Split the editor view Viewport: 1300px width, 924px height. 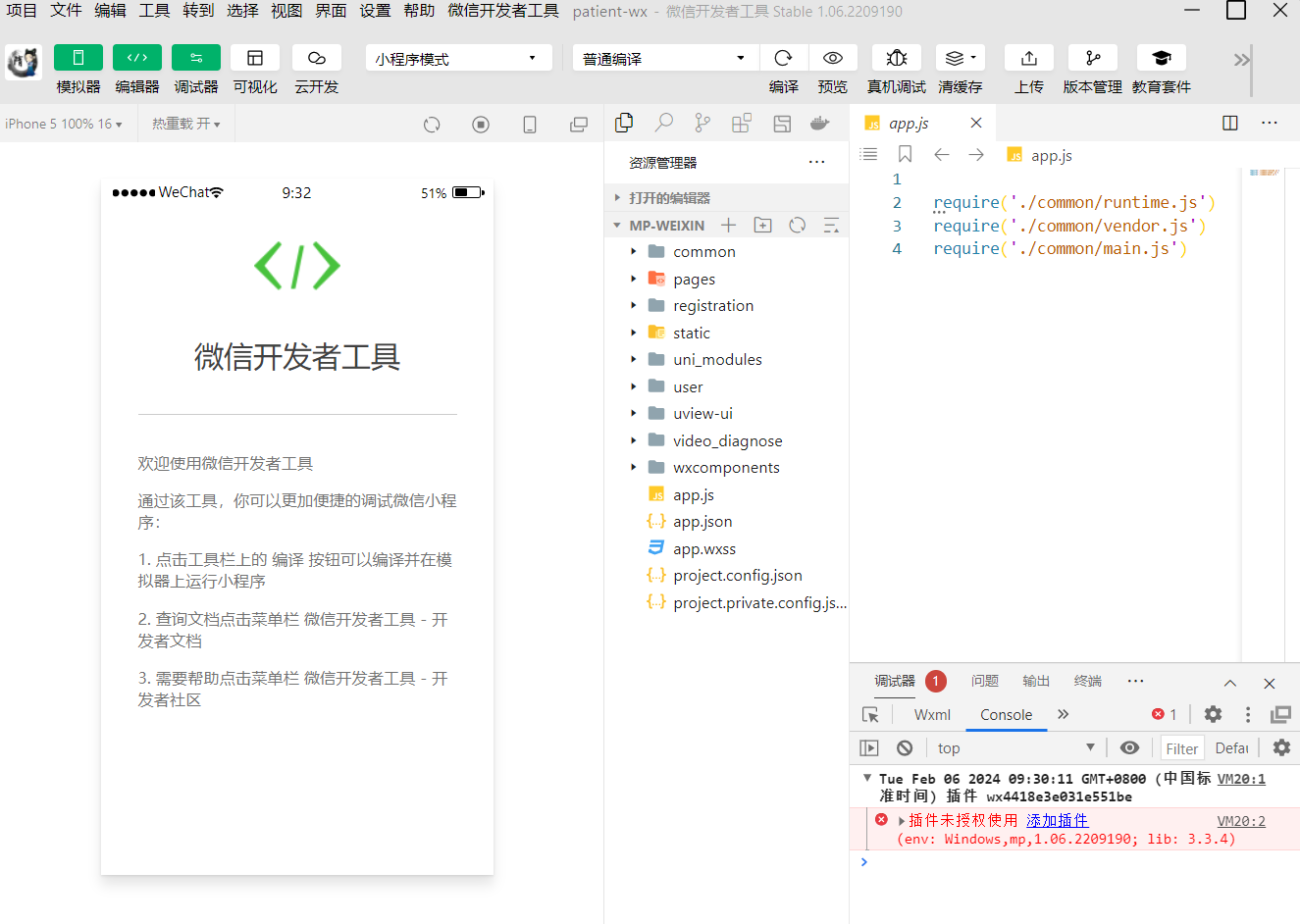coord(1230,123)
